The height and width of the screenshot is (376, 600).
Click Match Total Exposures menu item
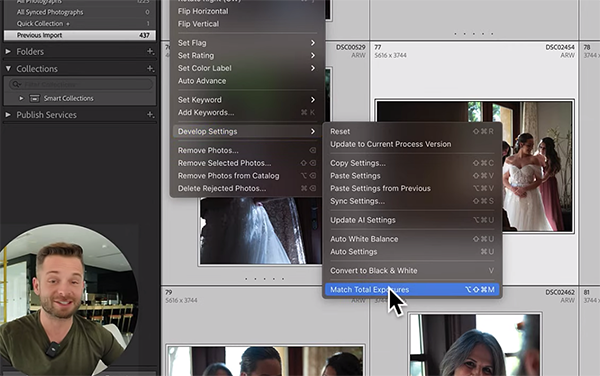pos(412,290)
